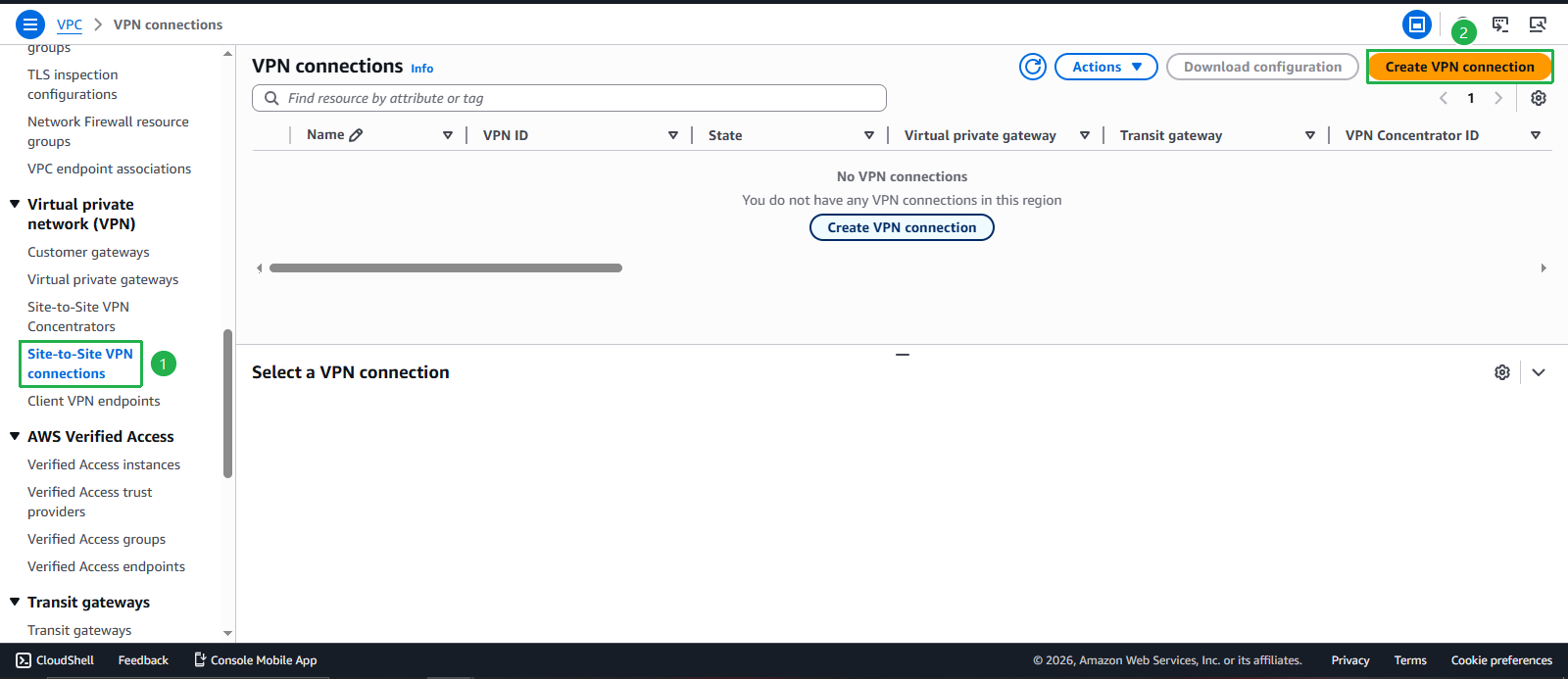
Task: Click outlined Create VPN connection button in empty table
Action: pyautogui.click(x=902, y=227)
